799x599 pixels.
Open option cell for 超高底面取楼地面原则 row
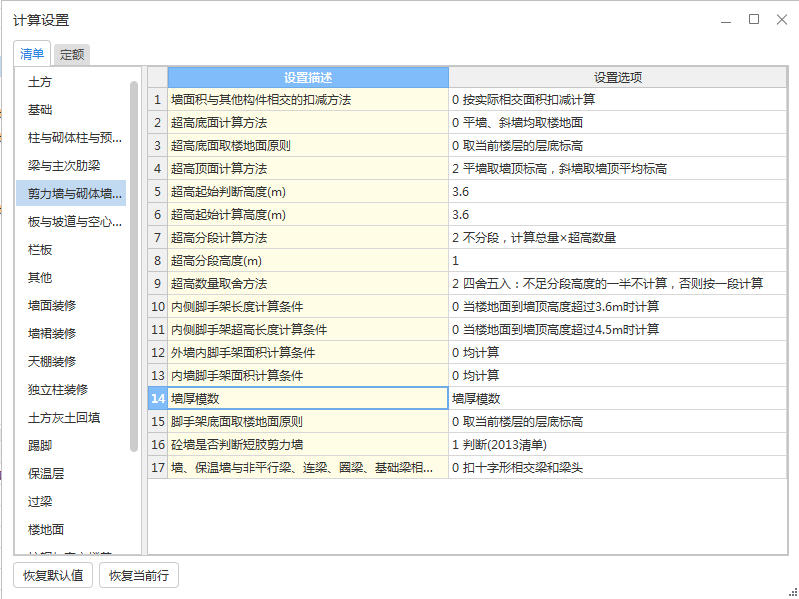(x=618, y=146)
